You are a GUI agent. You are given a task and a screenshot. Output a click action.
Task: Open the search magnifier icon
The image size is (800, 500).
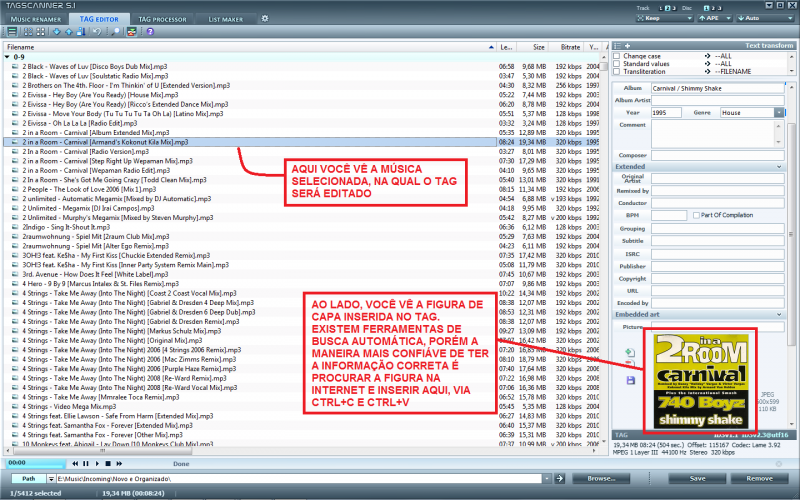pyautogui.click(x=116, y=32)
